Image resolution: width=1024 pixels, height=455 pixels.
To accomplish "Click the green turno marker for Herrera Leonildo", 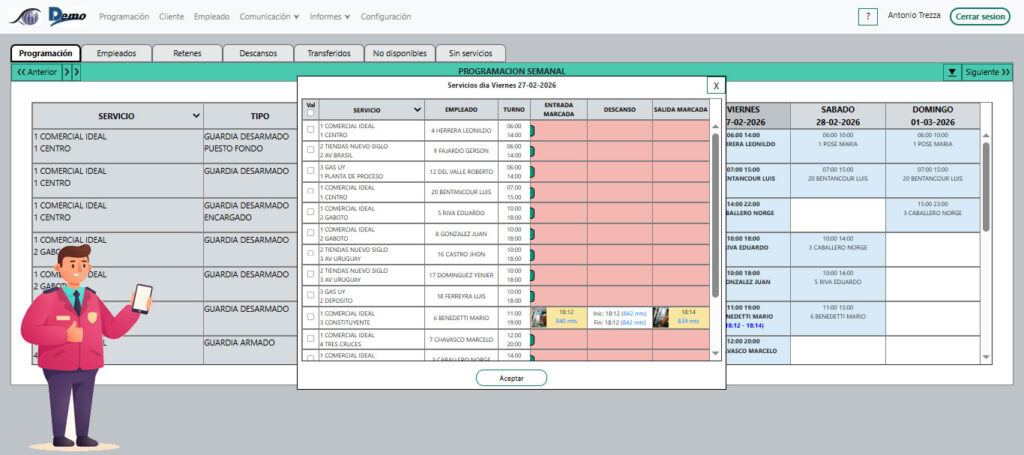I will [531, 129].
